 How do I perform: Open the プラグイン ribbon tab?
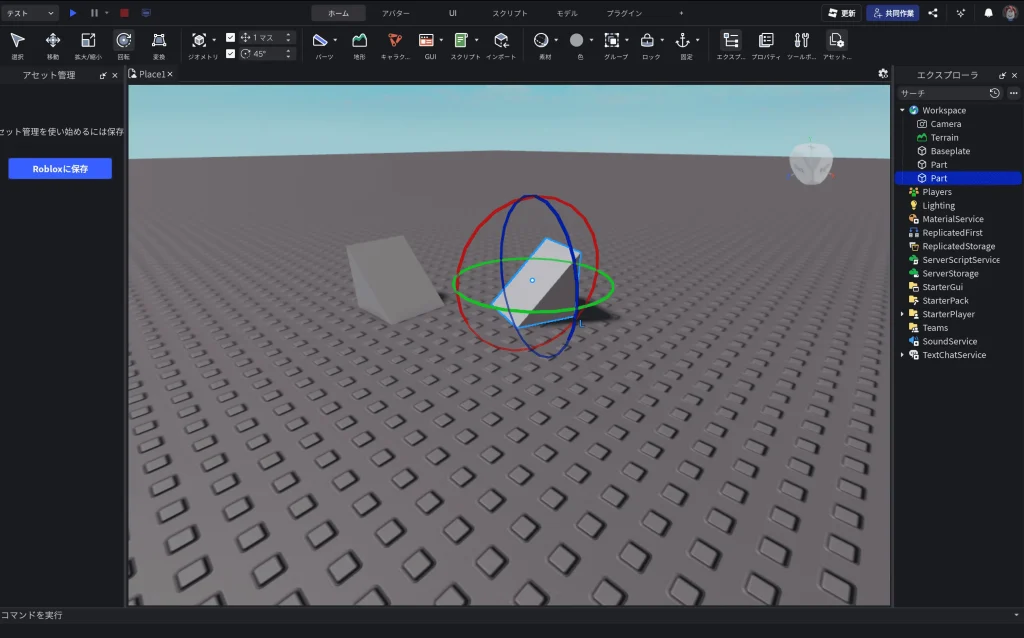pos(625,13)
